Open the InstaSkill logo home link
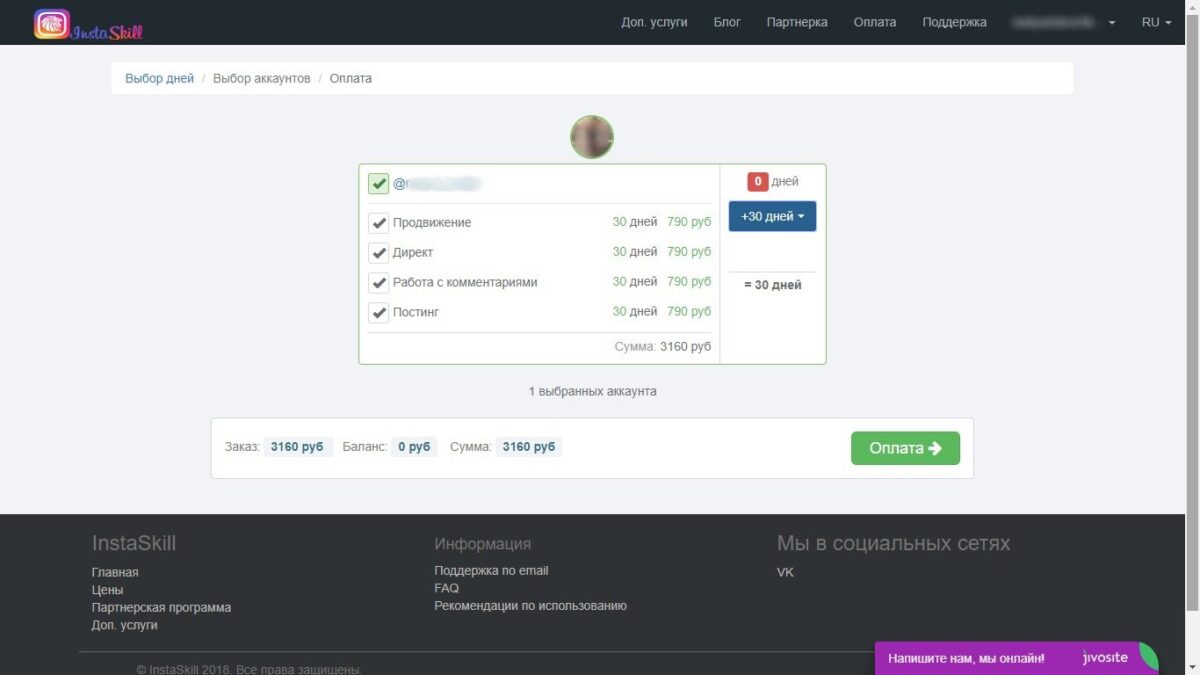 88,24
